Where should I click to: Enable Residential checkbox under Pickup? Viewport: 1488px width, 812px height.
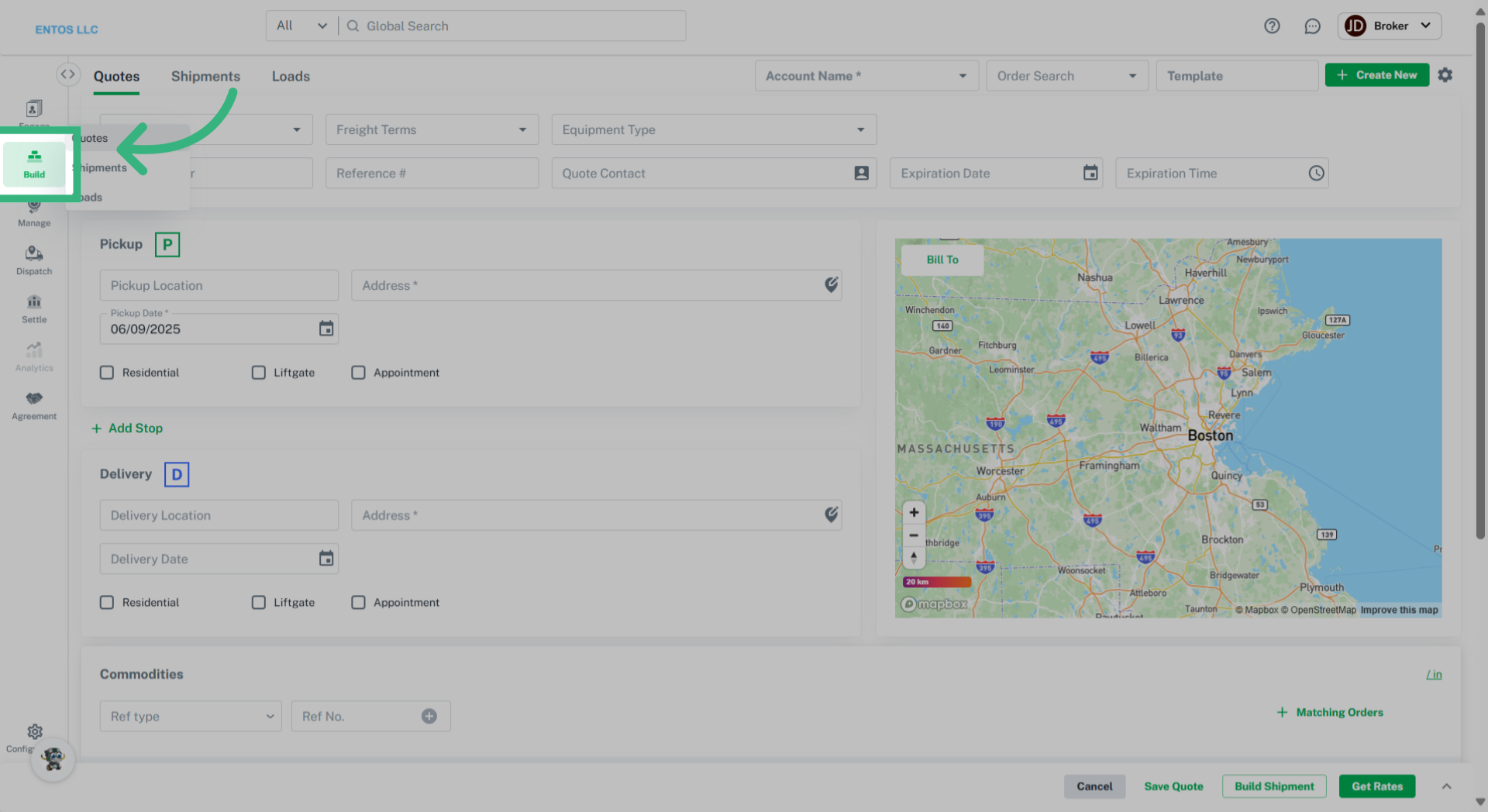[107, 373]
